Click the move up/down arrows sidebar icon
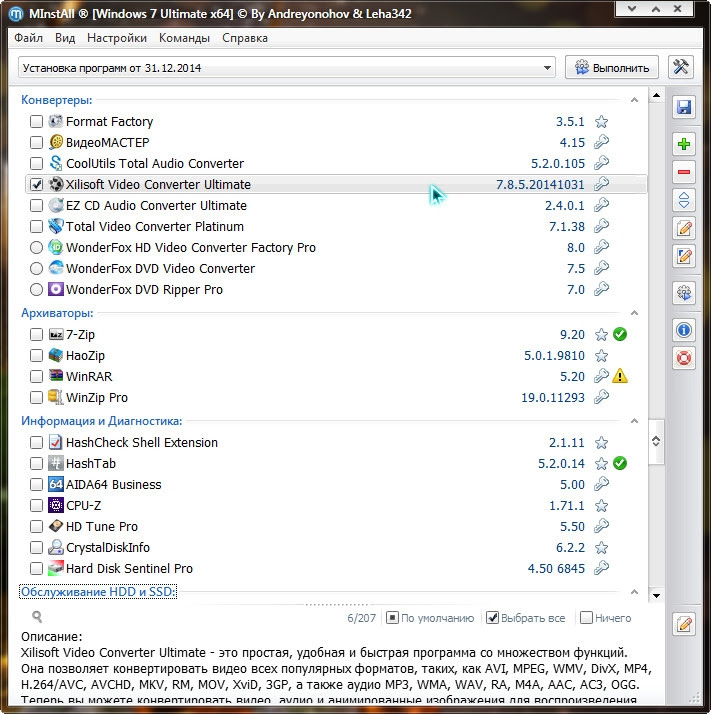Image resolution: width=711 pixels, height=714 pixels. tap(684, 200)
